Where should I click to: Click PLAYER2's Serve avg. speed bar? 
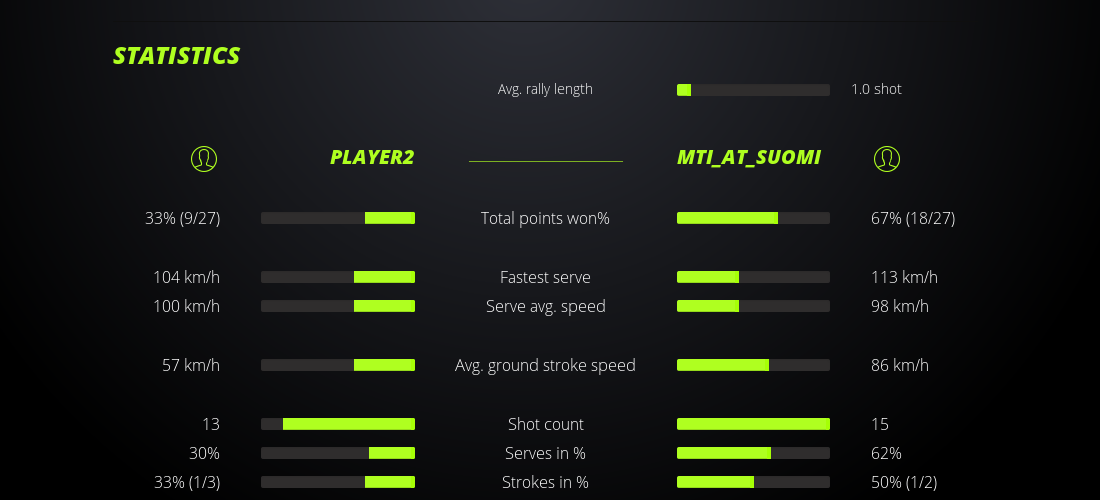click(x=338, y=306)
